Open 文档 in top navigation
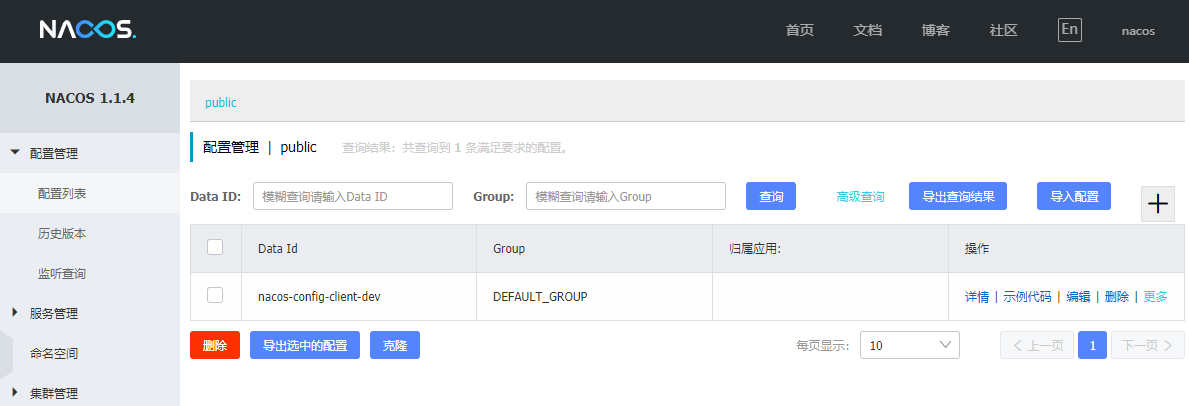Viewport: 1189px width, 406px height. click(x=867, y=31)
